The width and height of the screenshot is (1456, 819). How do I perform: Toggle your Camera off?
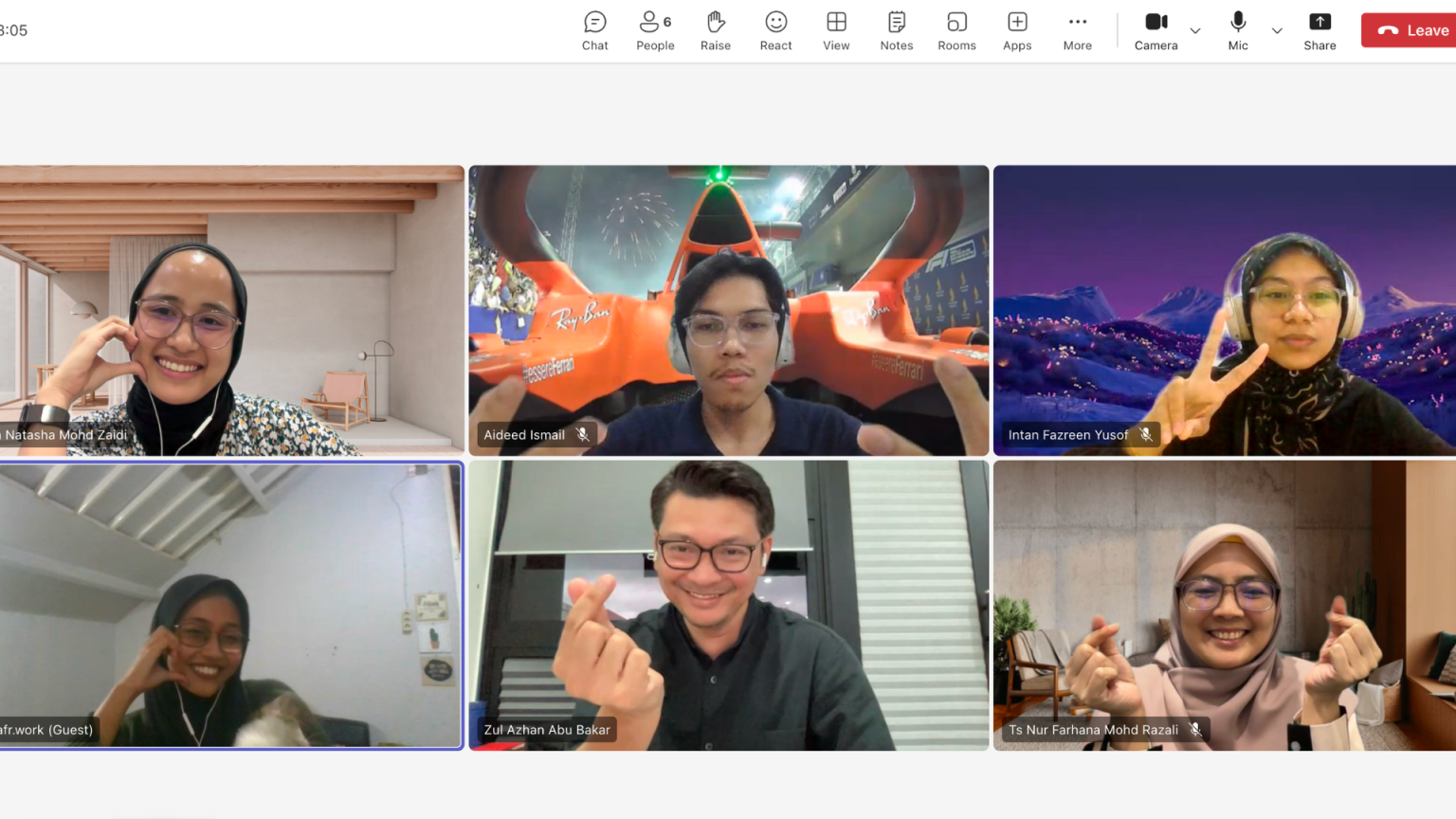pos(1156,29)
